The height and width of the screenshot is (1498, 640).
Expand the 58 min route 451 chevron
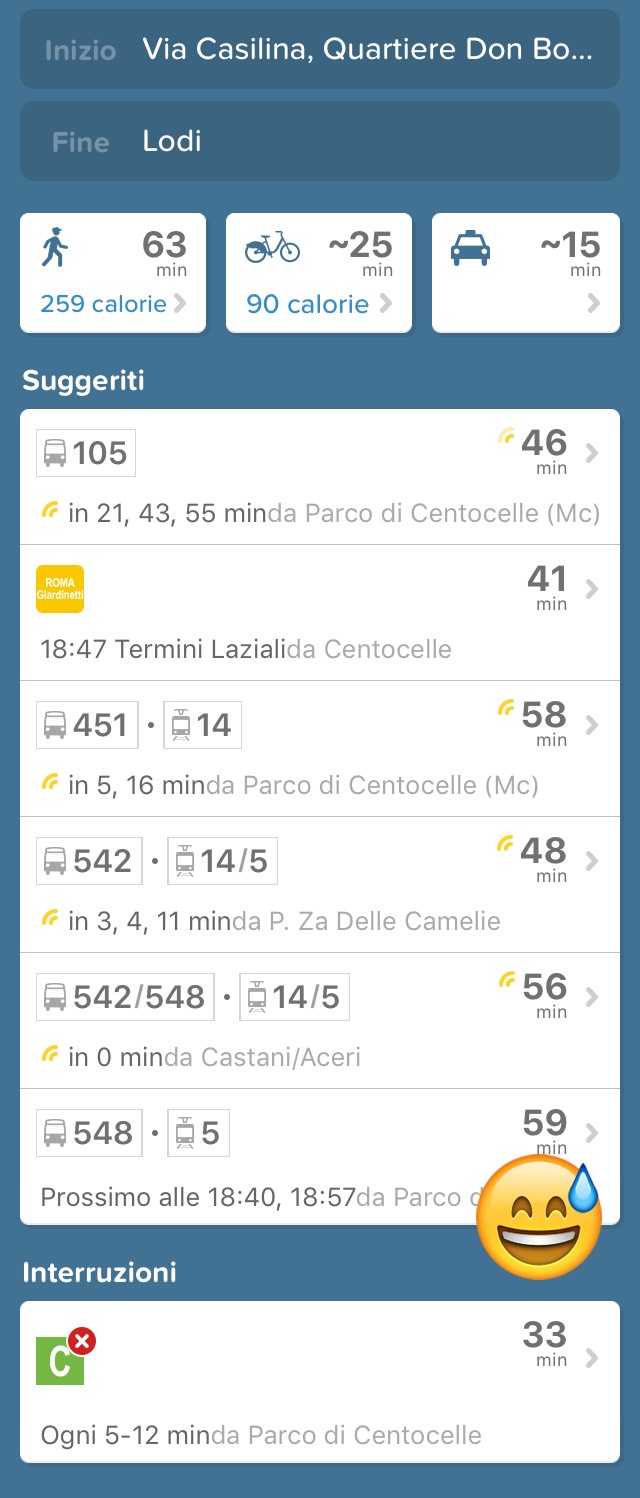tap(592, 725)
